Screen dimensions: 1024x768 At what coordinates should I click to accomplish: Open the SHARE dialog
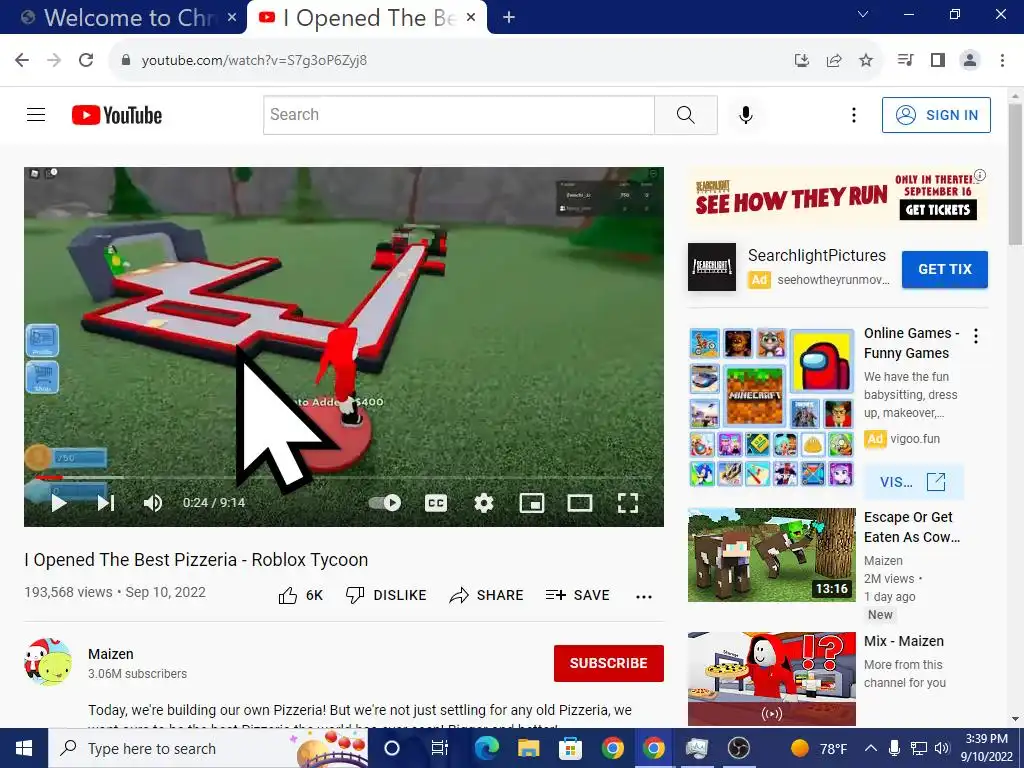pos(487,596)
